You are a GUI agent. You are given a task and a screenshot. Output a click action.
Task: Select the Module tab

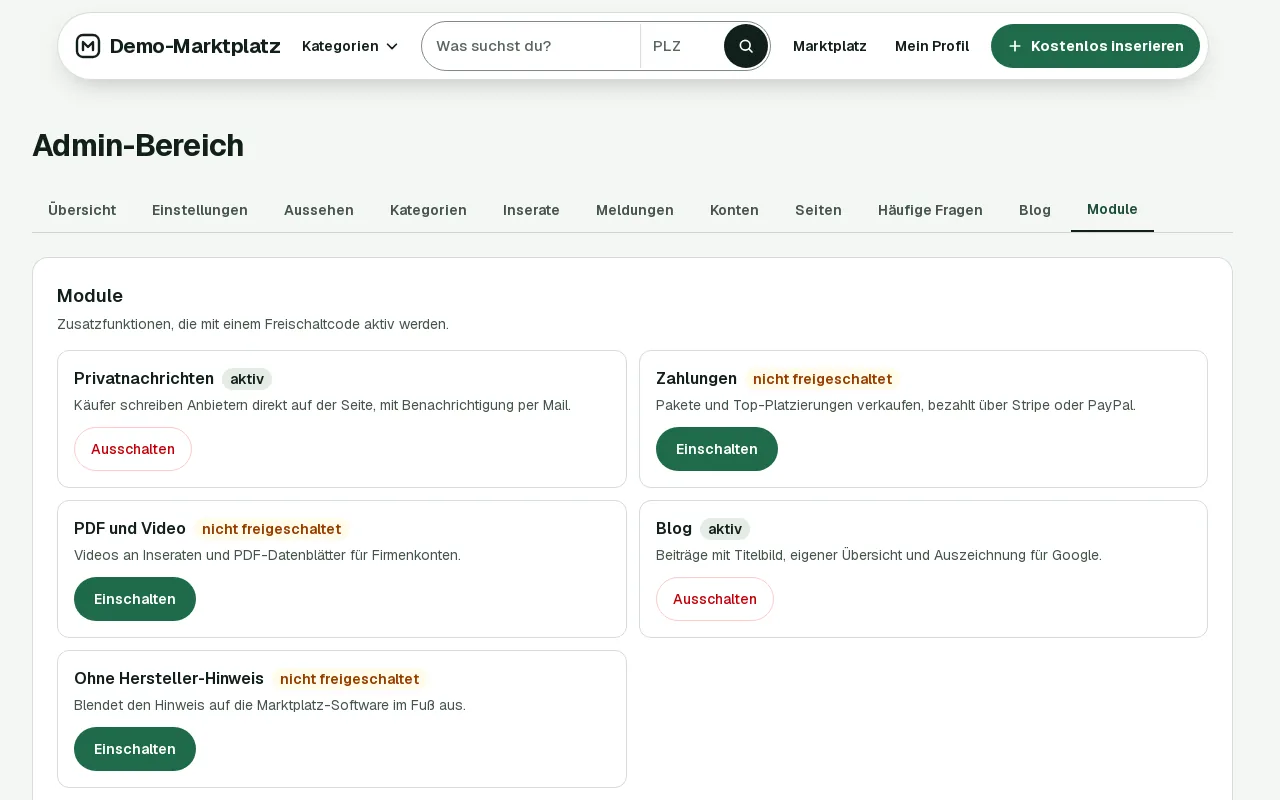pyautogui.click(x=1112, y=210)
